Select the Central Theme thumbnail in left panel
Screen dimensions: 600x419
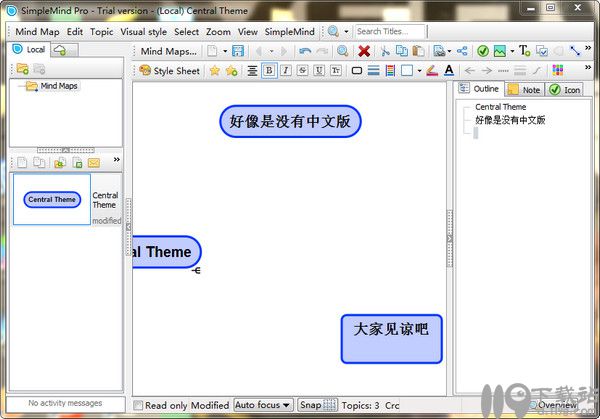coord(52,199)
